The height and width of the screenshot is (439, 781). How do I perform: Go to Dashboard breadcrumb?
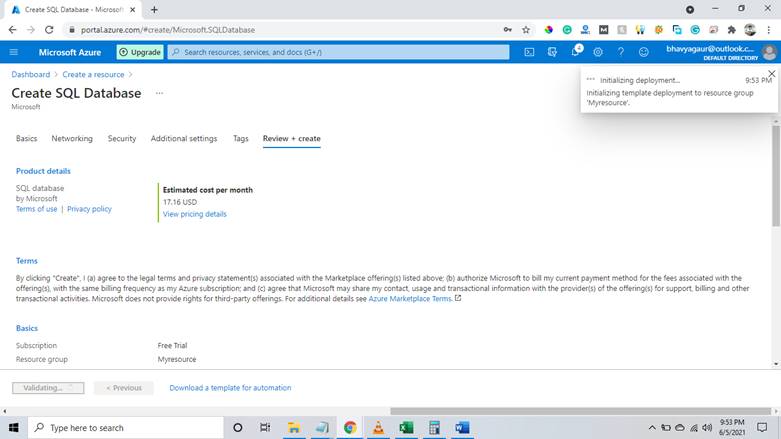(31, 74)
